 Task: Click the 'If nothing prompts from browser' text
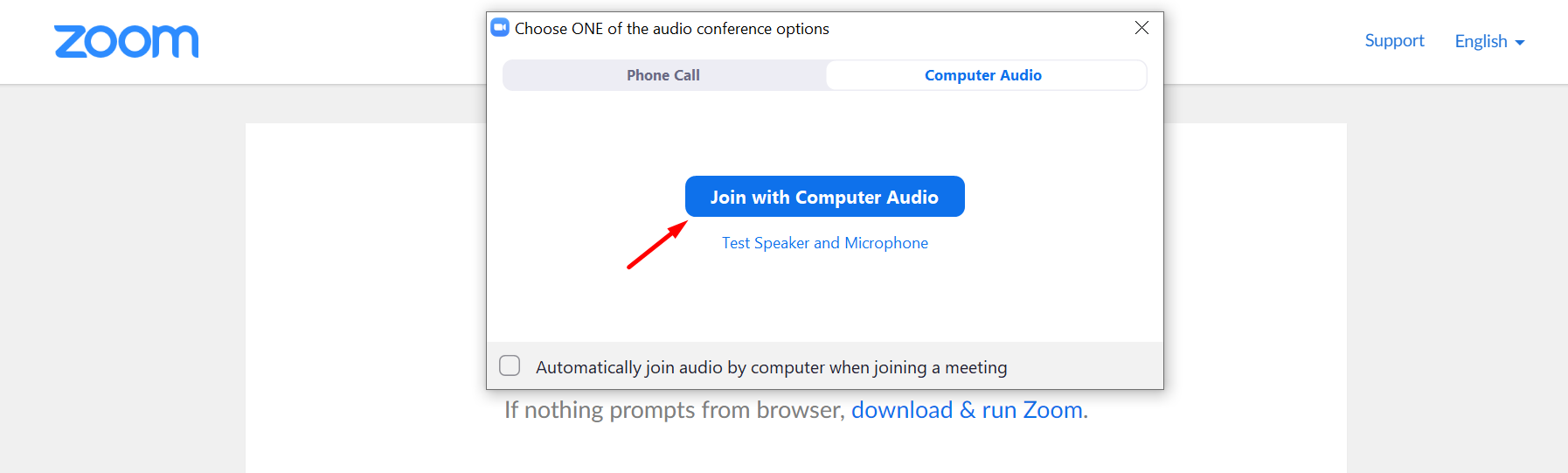[673, 410]
